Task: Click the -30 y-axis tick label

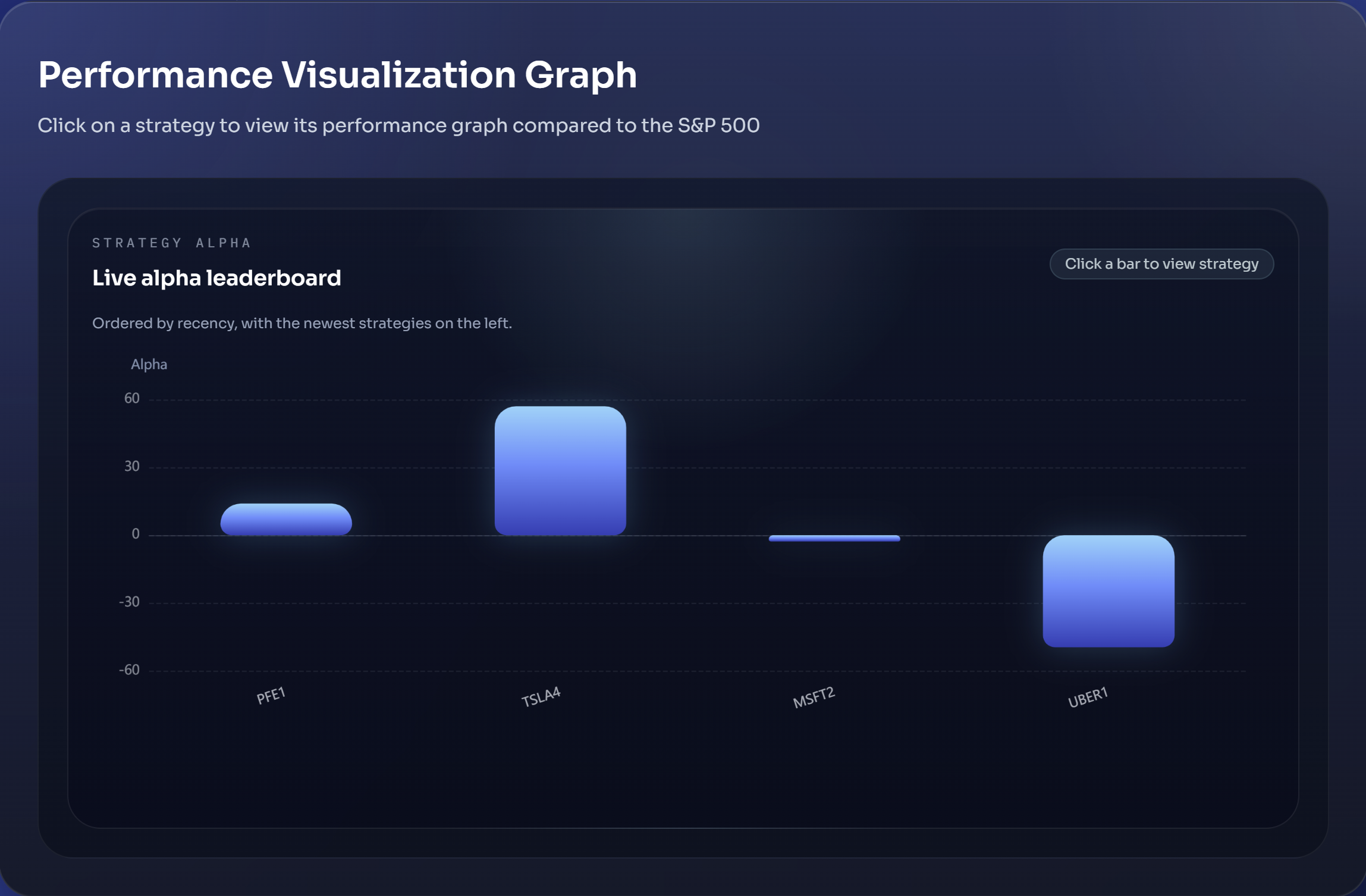Action: [129, 602]
